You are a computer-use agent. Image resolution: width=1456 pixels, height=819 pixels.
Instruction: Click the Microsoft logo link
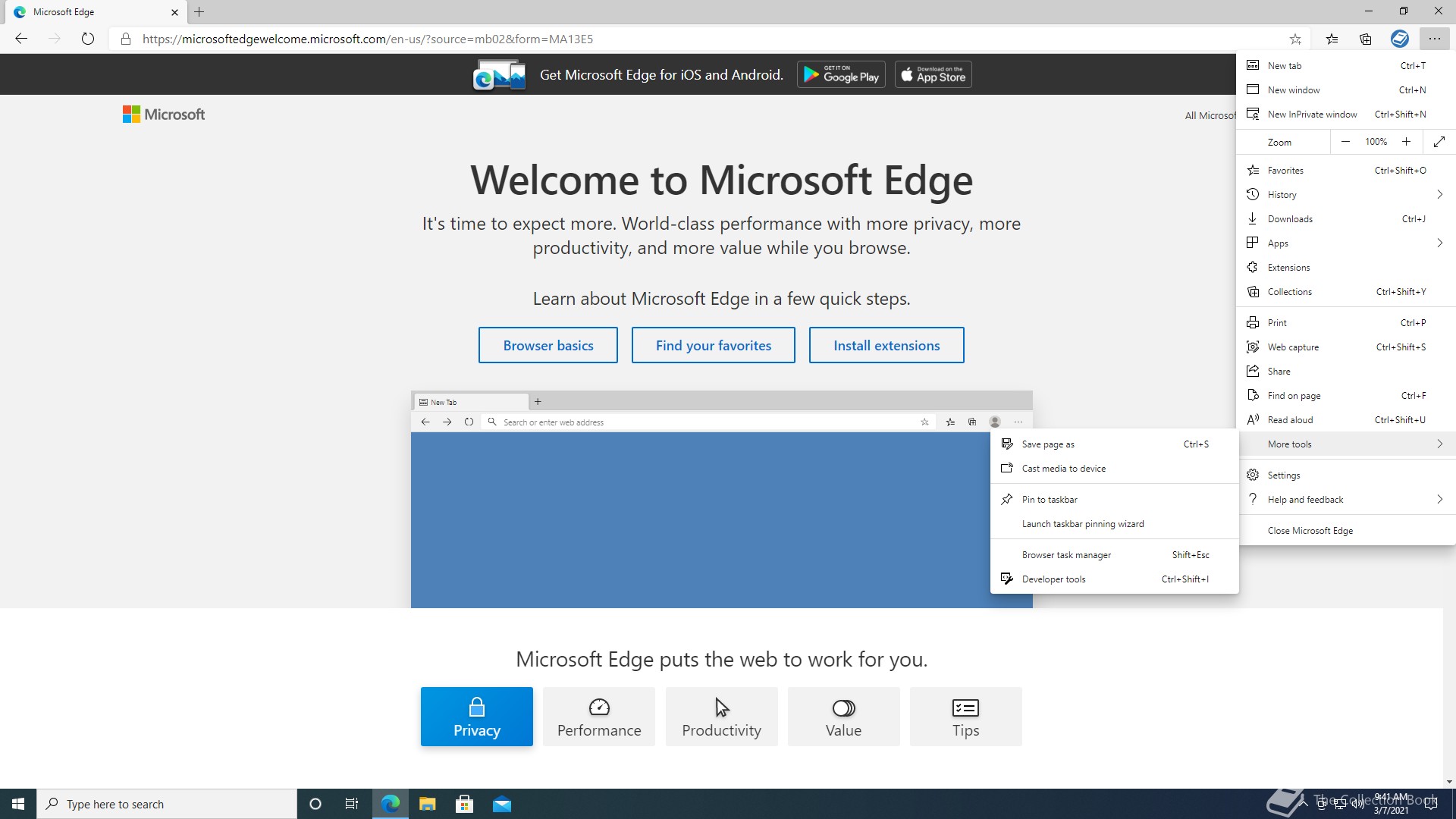[164, 115]
